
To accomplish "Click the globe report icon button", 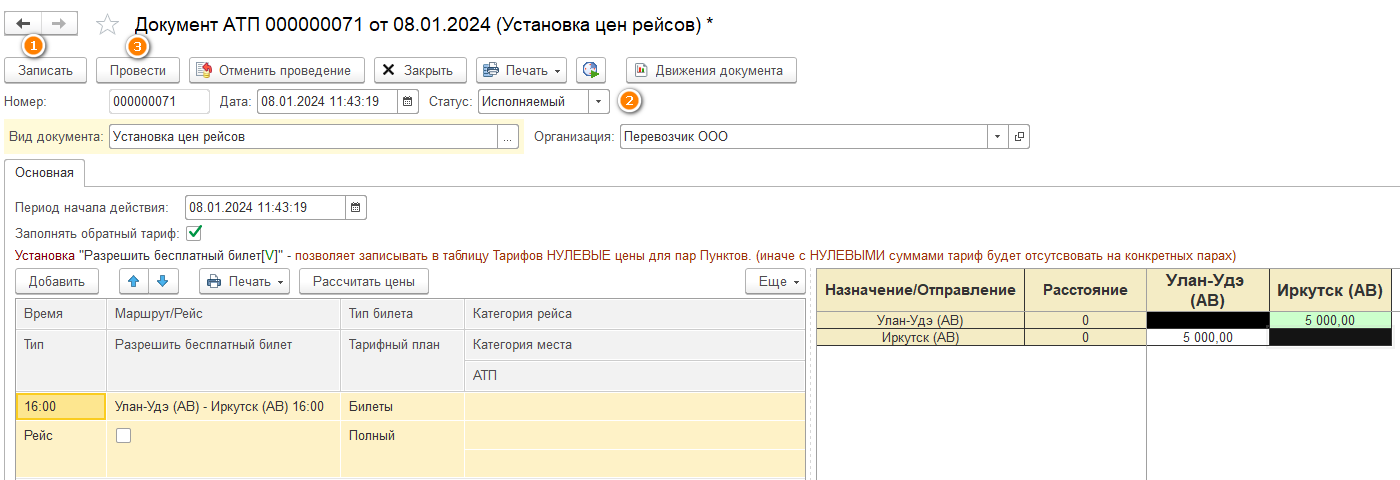I will [x=591, y=70].
